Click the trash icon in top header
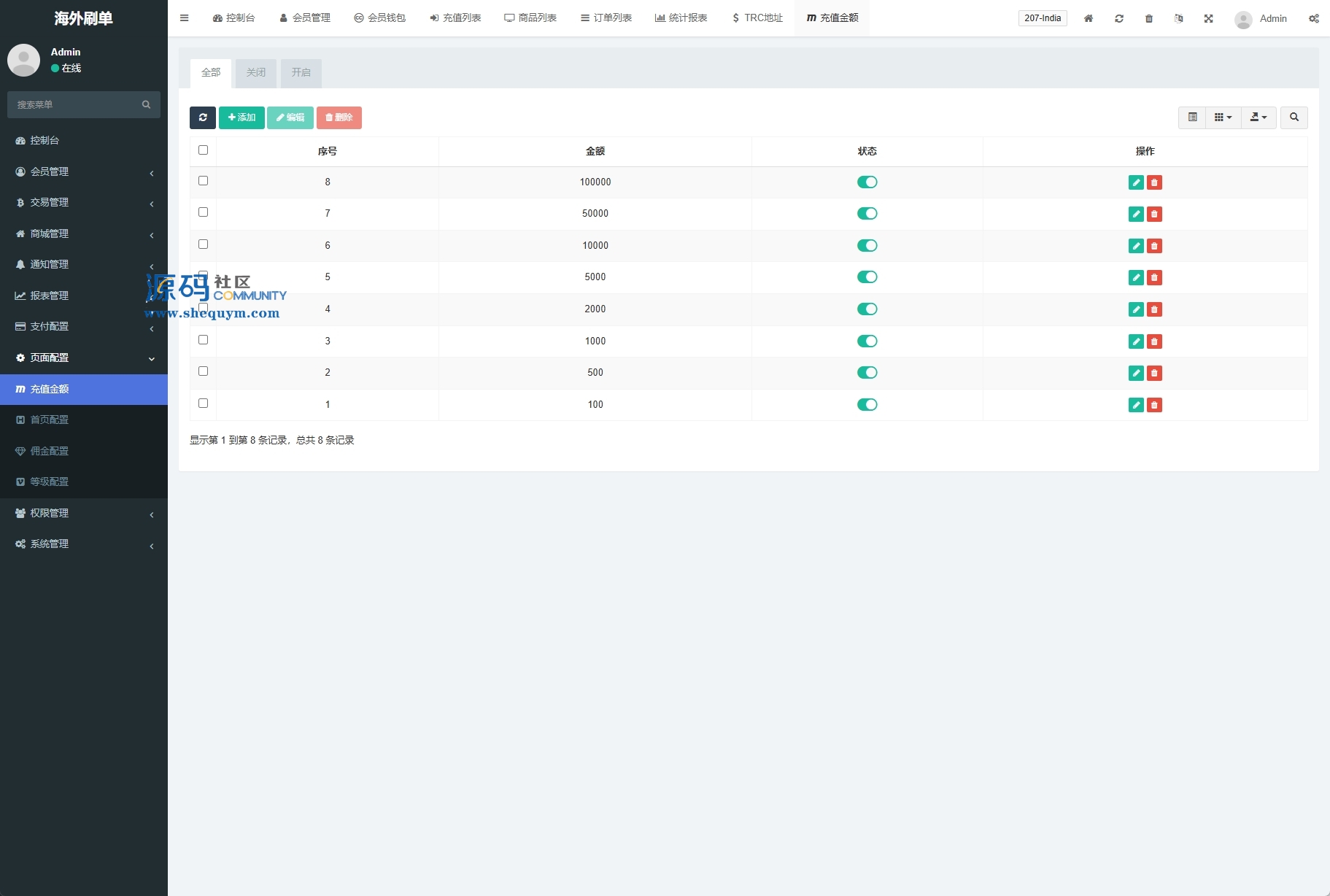The width and height of the screenshot is (1330, 896). pos(1148,18)
